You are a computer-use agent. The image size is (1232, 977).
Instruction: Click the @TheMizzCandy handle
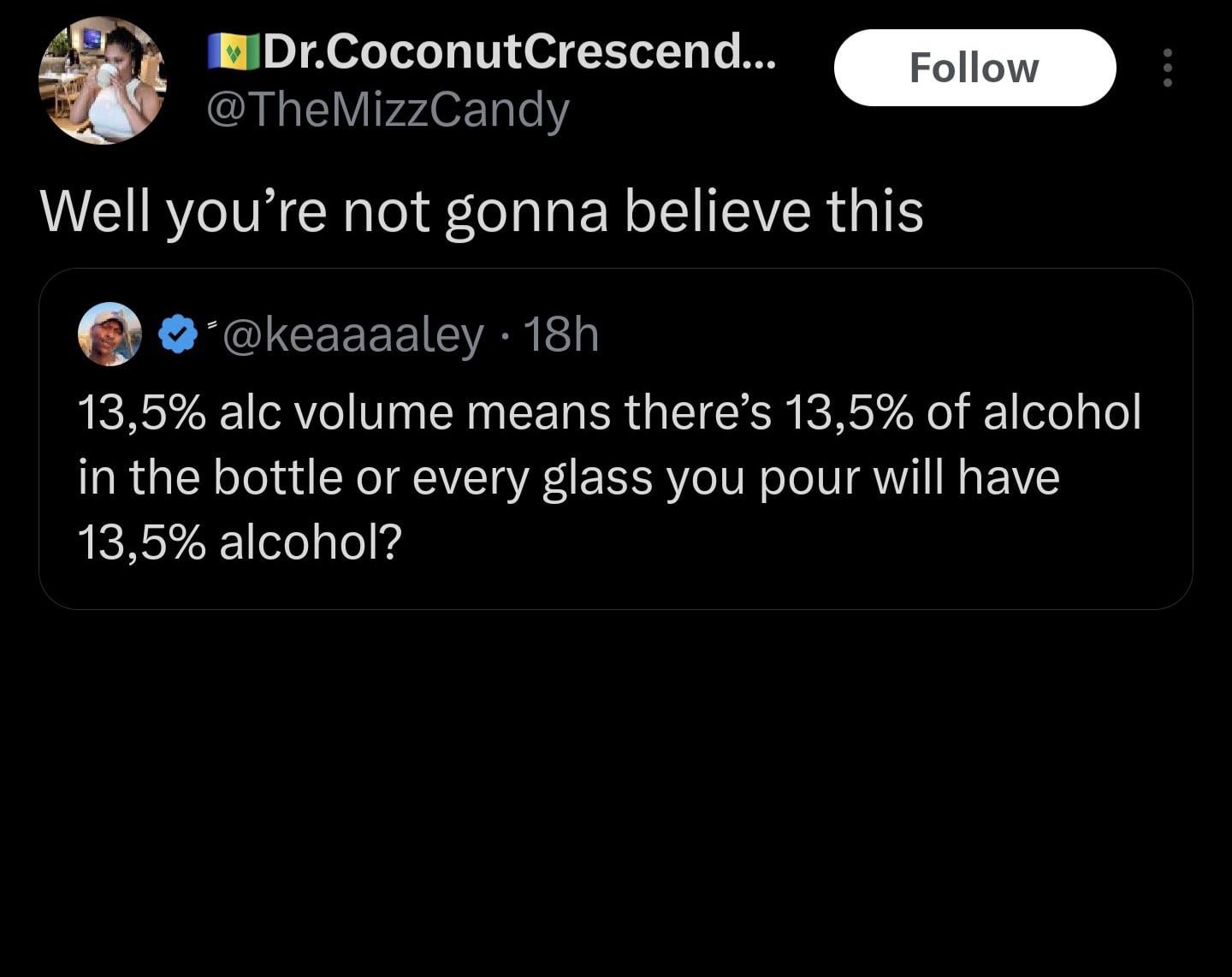pos(388,110)
